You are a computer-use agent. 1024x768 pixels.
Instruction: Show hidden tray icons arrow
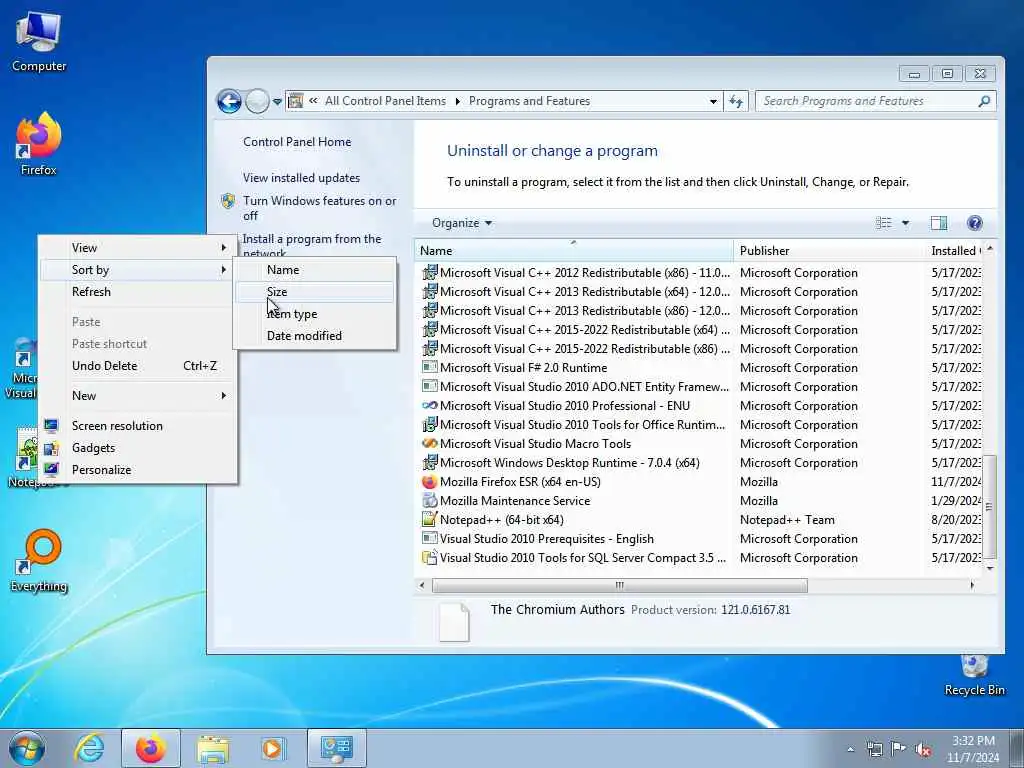[850, 749]
